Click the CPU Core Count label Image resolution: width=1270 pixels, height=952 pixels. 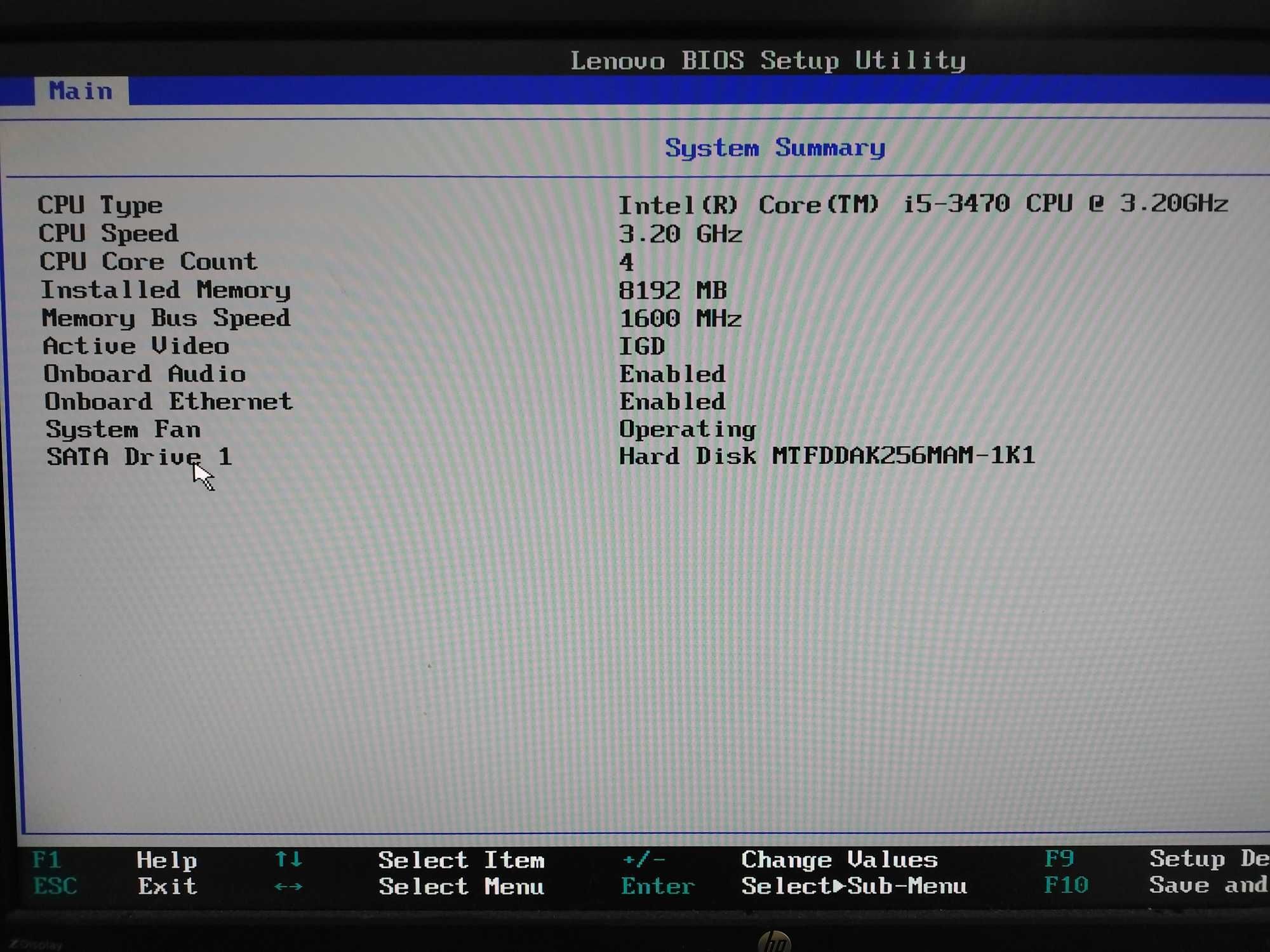coord(149,261)
